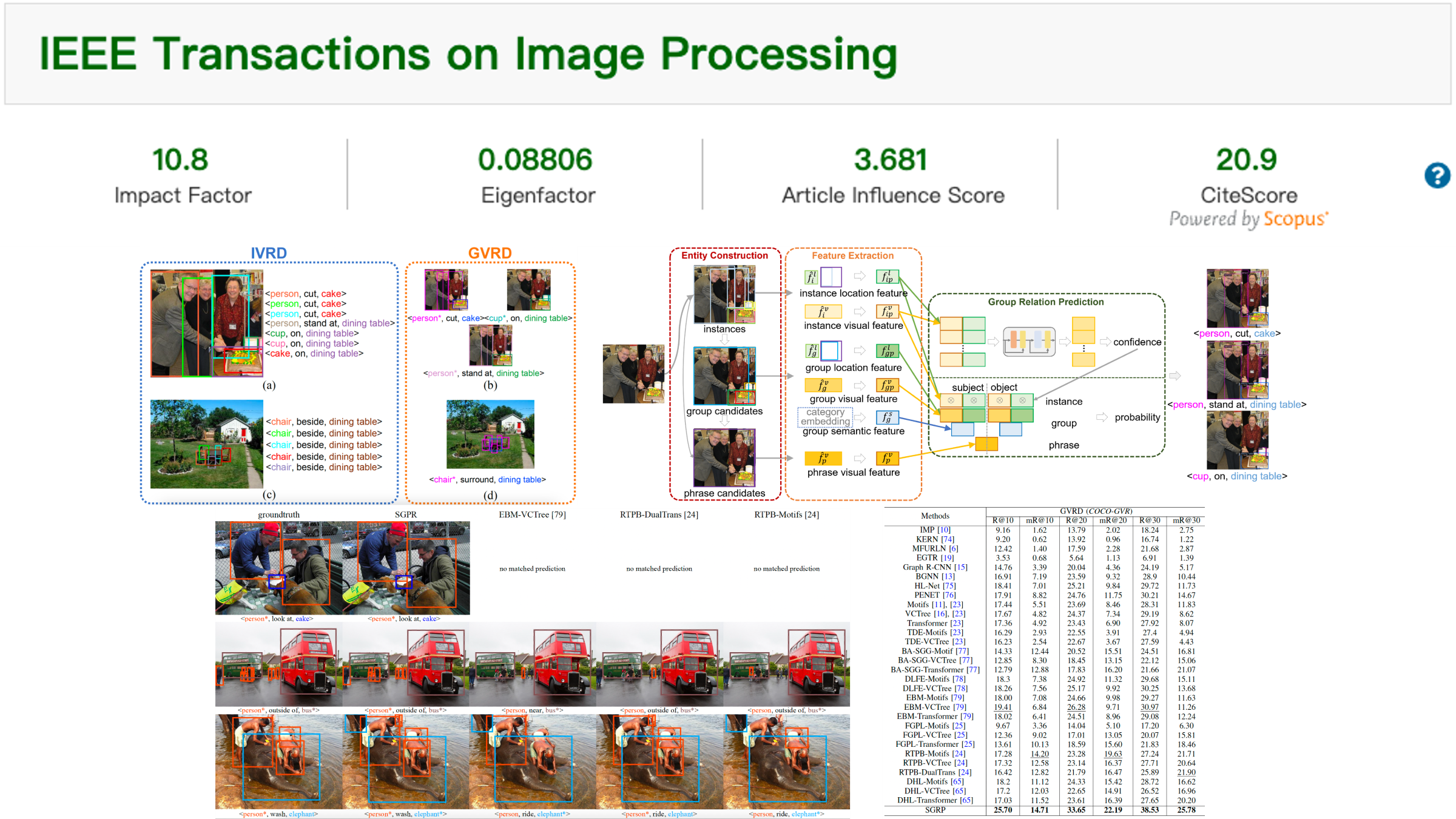
Task: Click the gray network module icon in Group Relation Prediction
Action: [x=1029, y=342]
